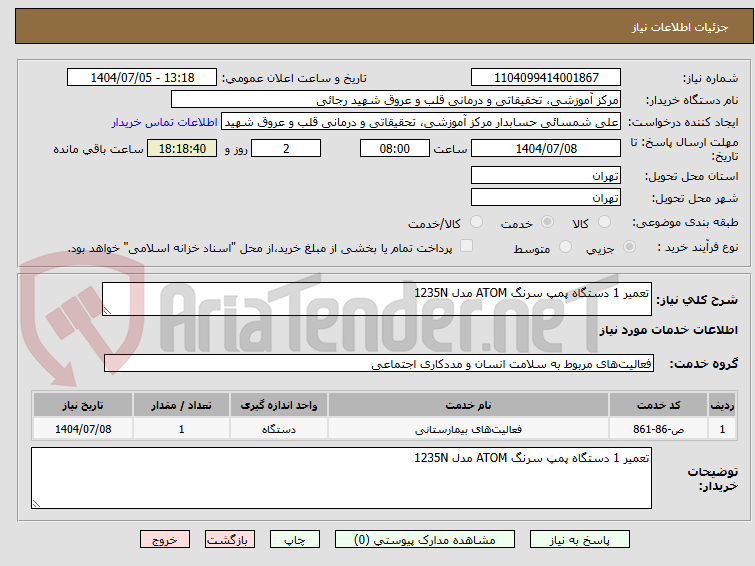The width and height of the screenshot is (755, 566).
Task: Select the خدمت radio button
Action: pyautogui.click(x=547, y=222)
